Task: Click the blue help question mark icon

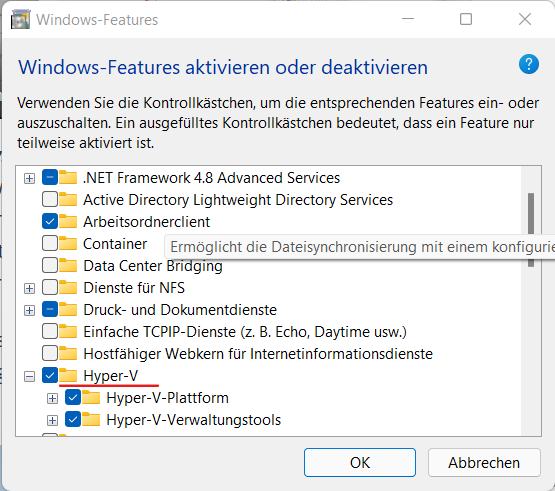Action: [x=529, y=64]
